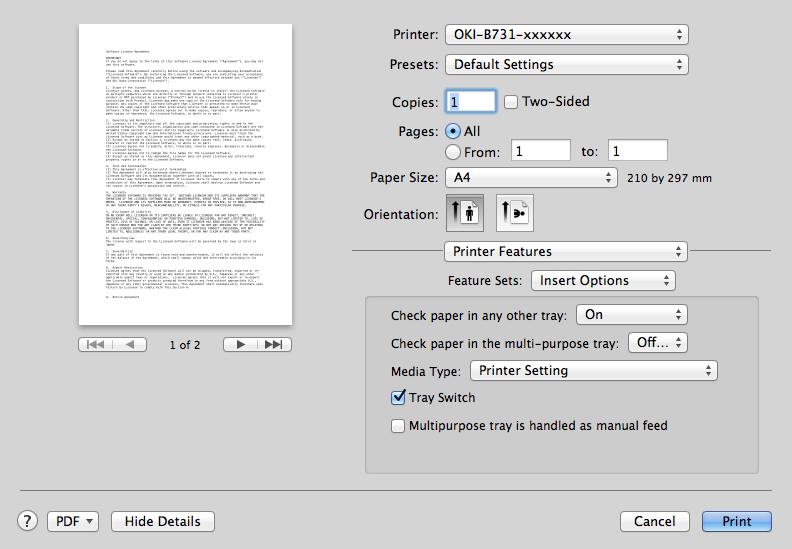Select landscape orientation icon

[515, 213]
